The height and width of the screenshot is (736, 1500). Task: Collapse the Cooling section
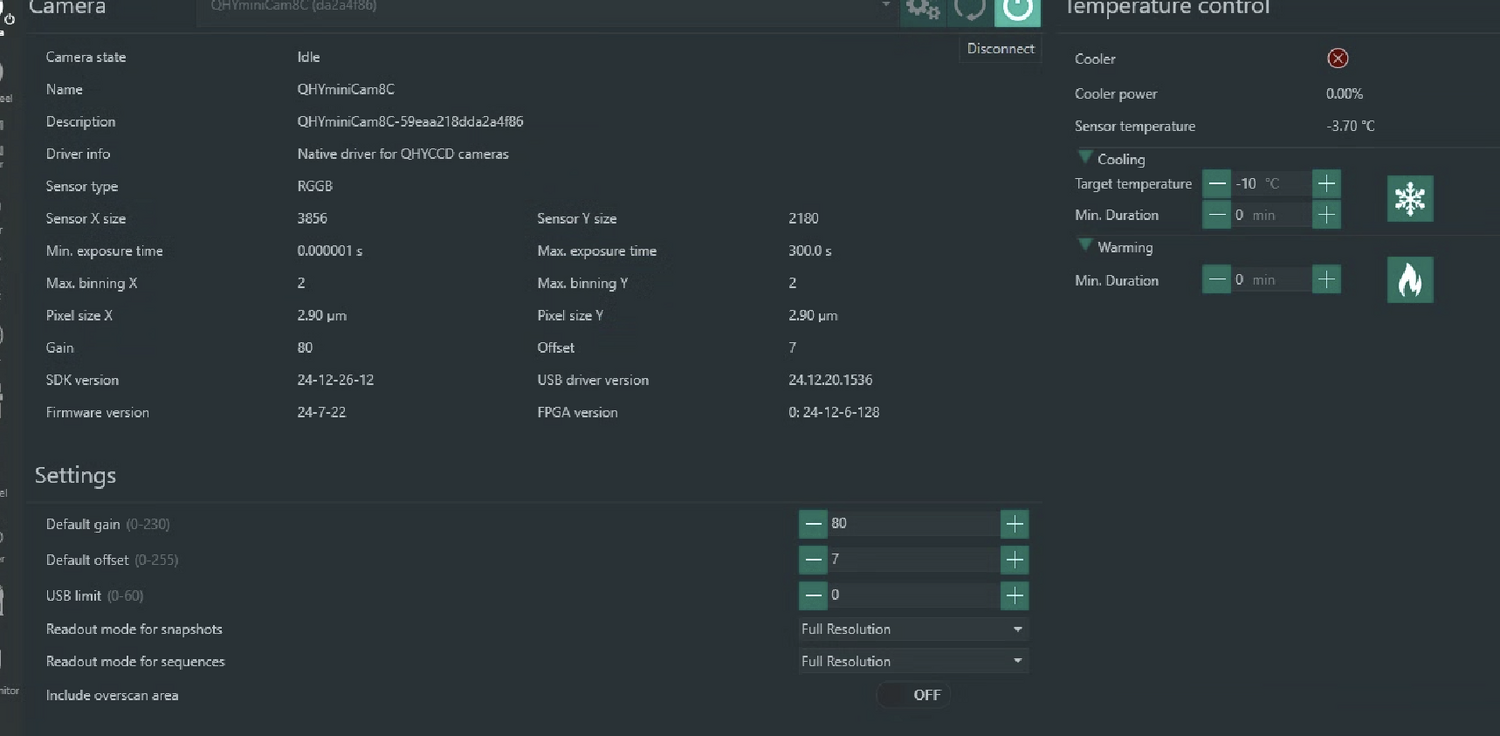coord(1085,158)
